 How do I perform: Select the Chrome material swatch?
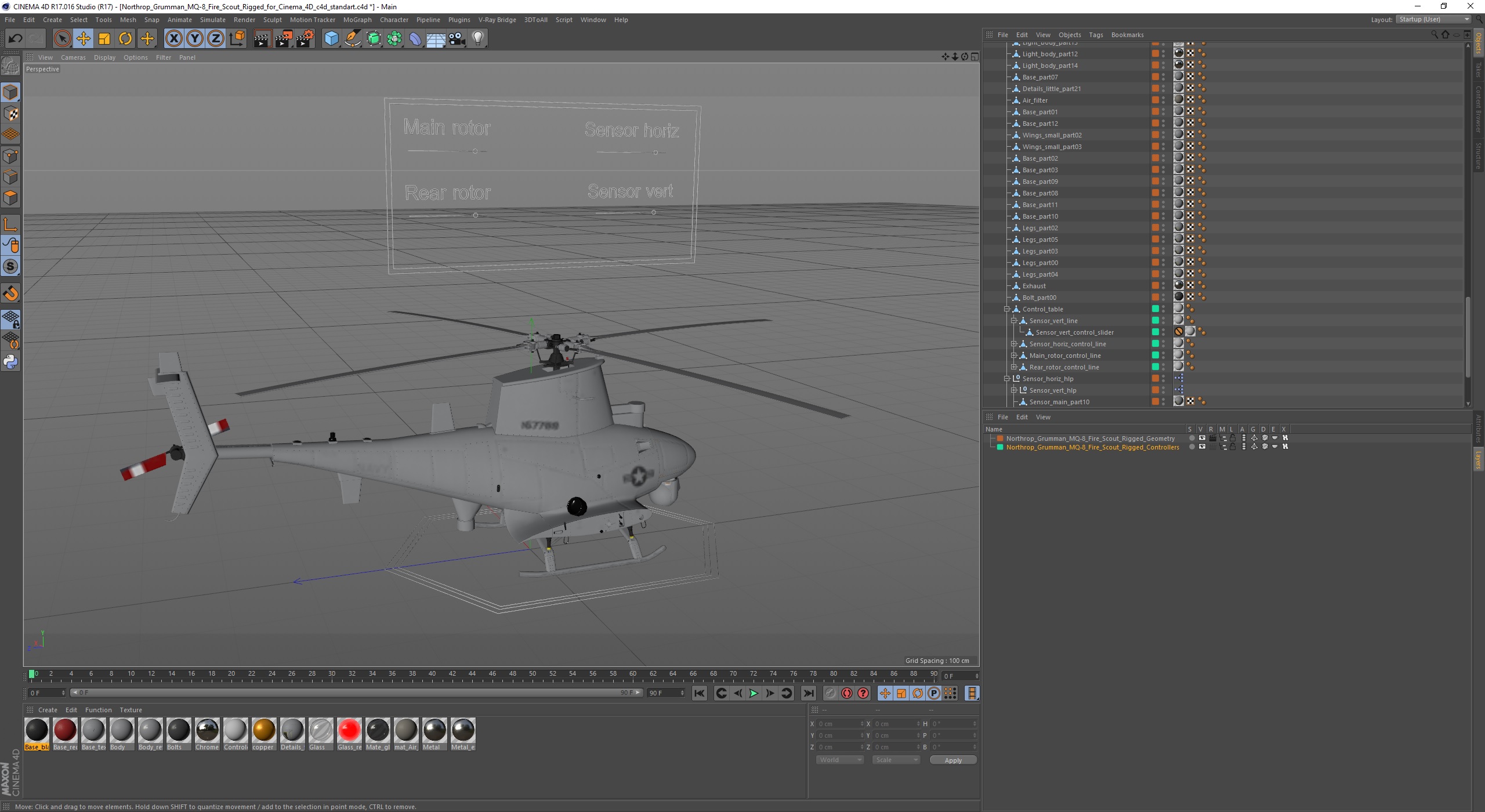pyautogui.click(x=207, y=734)
